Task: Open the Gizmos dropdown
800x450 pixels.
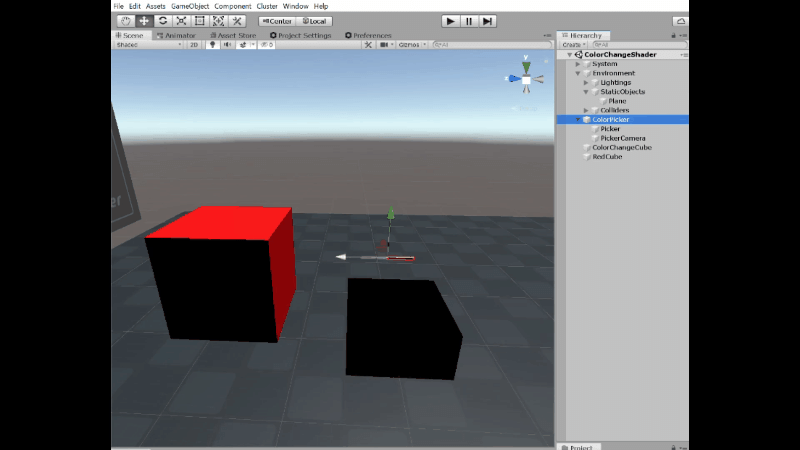Action: [x=412, y=45]
